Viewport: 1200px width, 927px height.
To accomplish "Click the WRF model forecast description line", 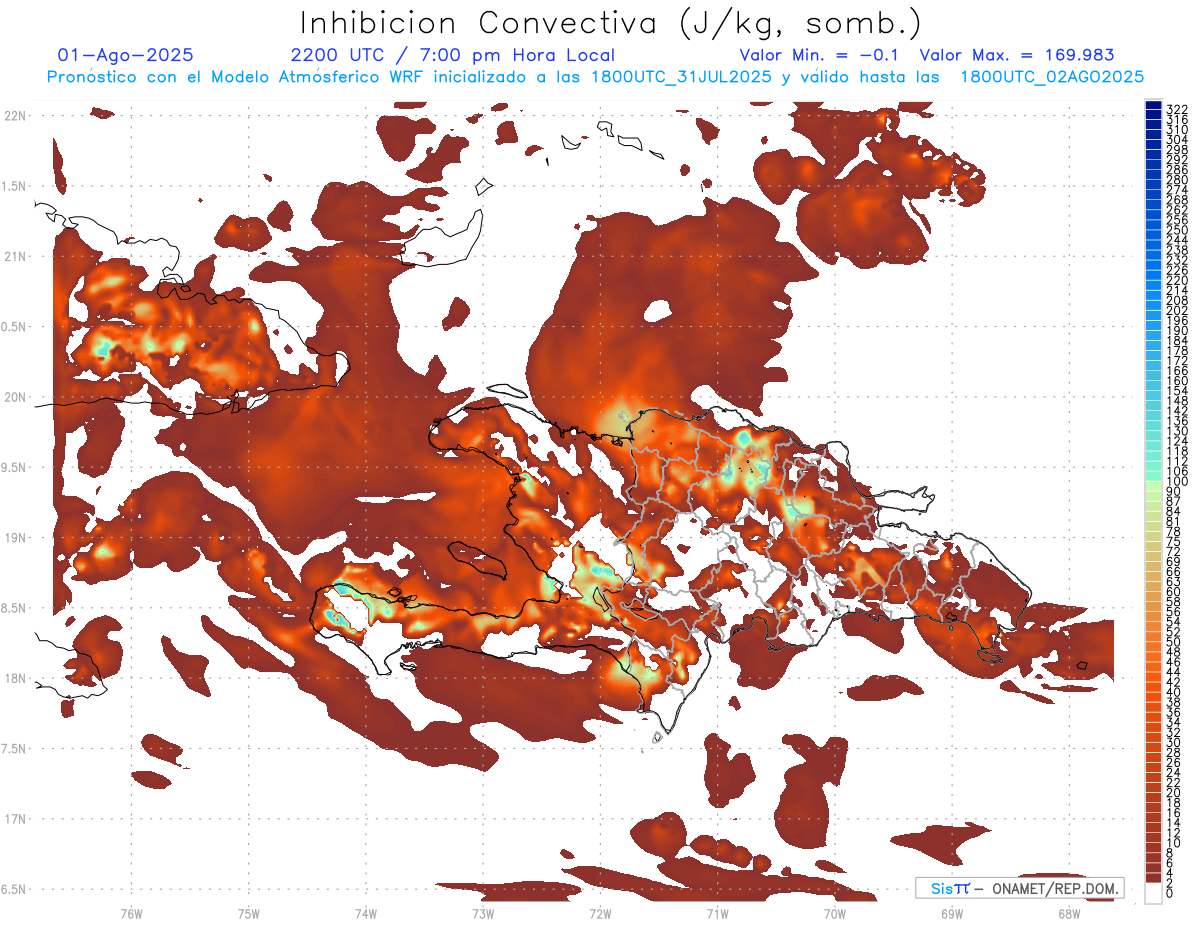I will tap(595, 77).
